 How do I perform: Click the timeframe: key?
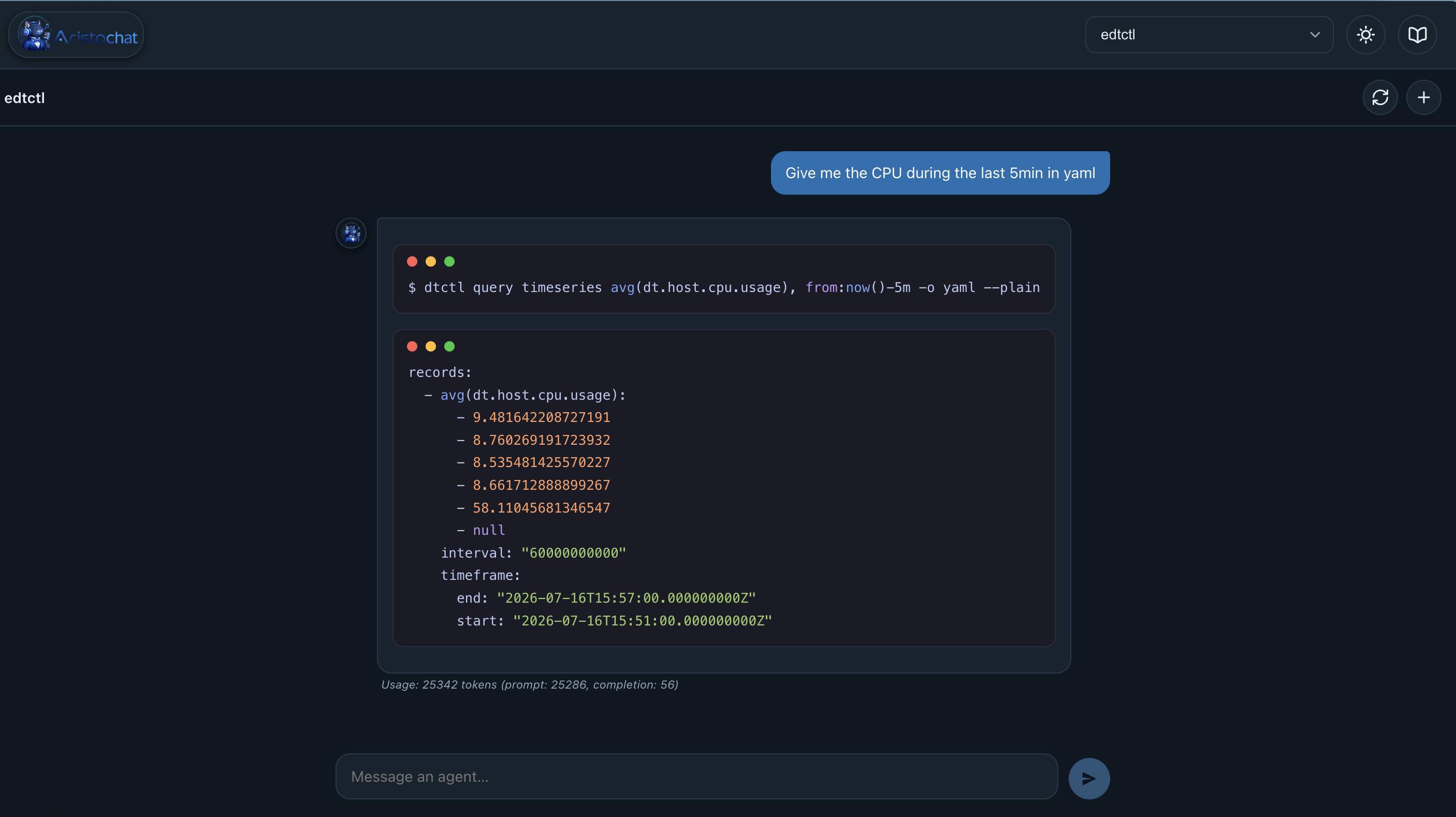click(x=481, y=576)
